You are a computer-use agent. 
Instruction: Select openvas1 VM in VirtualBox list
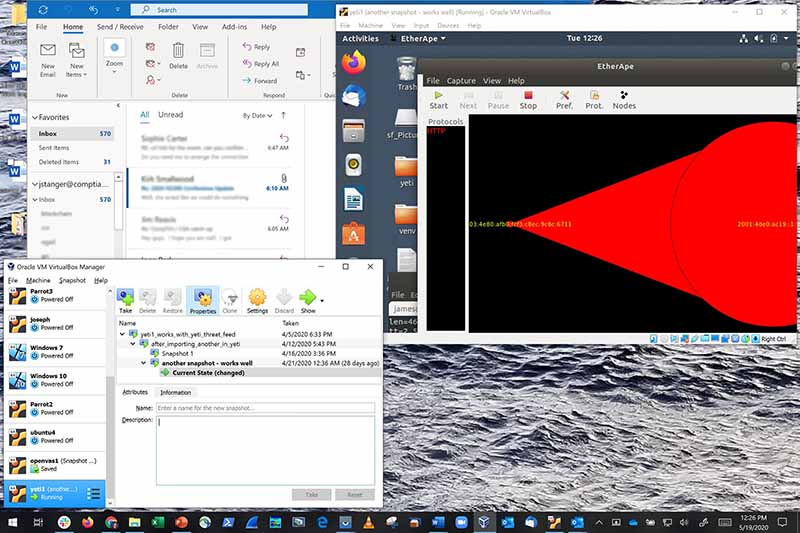pyautogui.click(x=55, y=465)
